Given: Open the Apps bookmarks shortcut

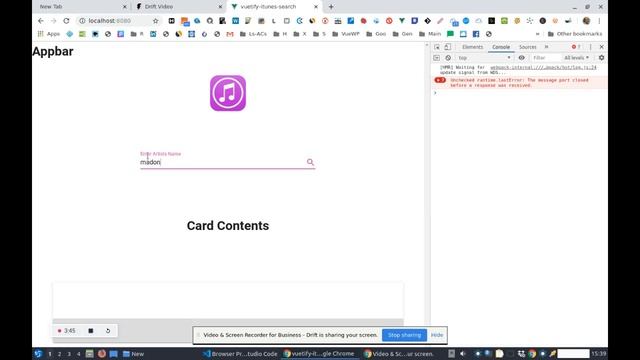Looking at the screenshot, I should 49,34.
